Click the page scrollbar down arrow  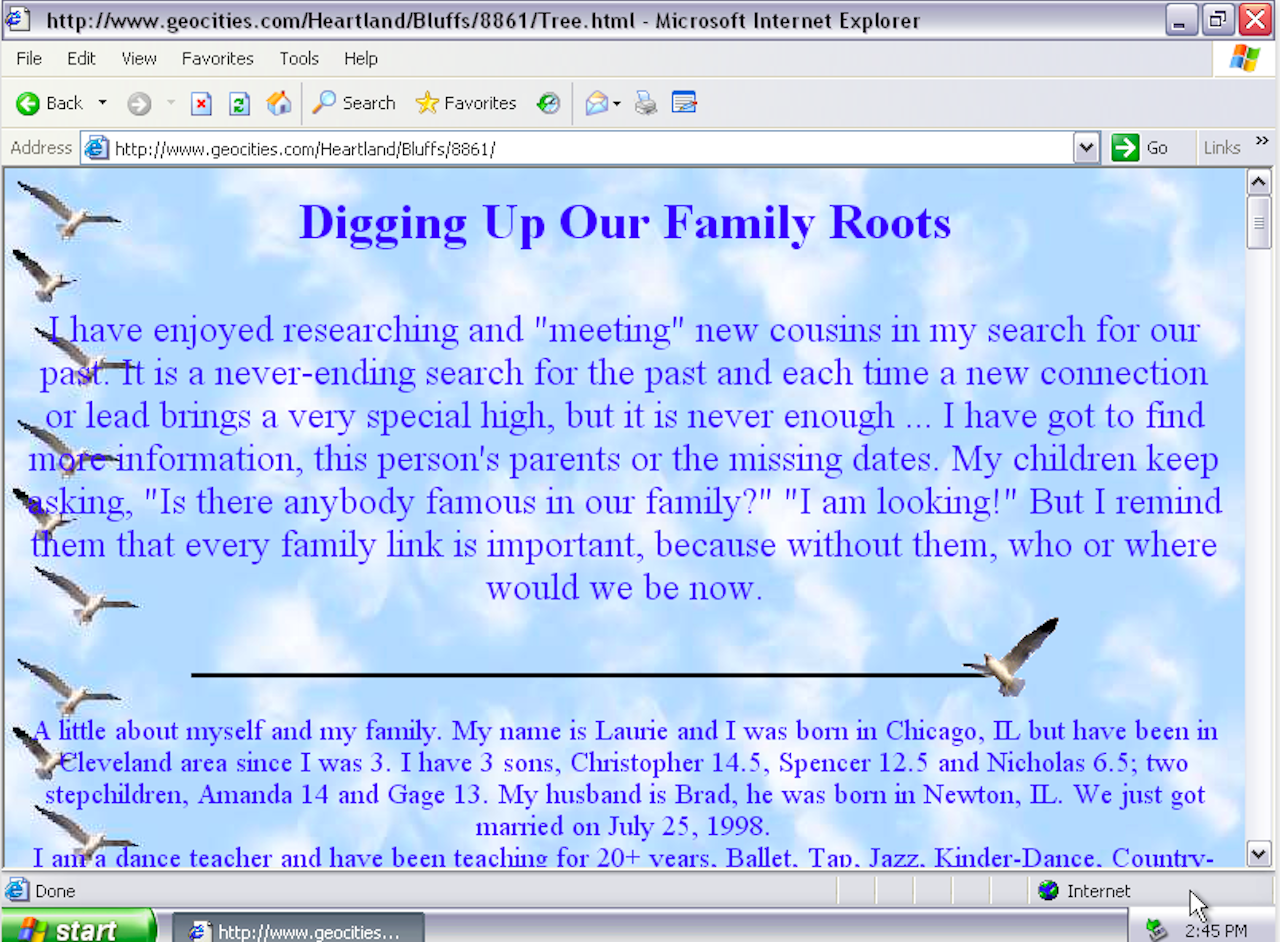[1258, 853]
